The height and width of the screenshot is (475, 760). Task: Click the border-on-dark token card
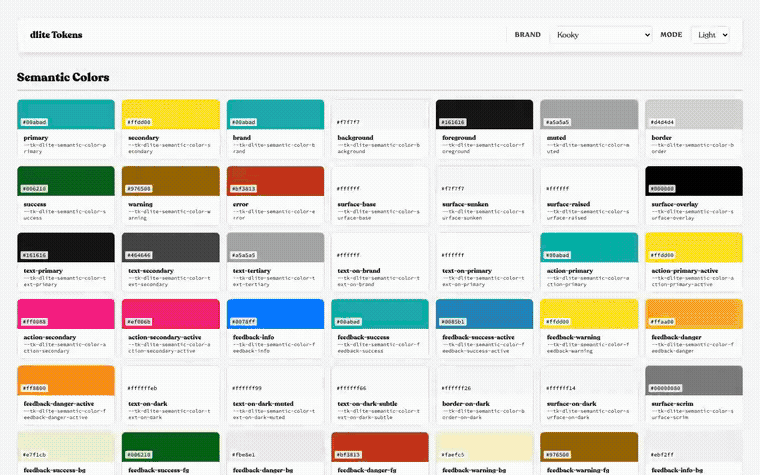click(x=485, y=395)
